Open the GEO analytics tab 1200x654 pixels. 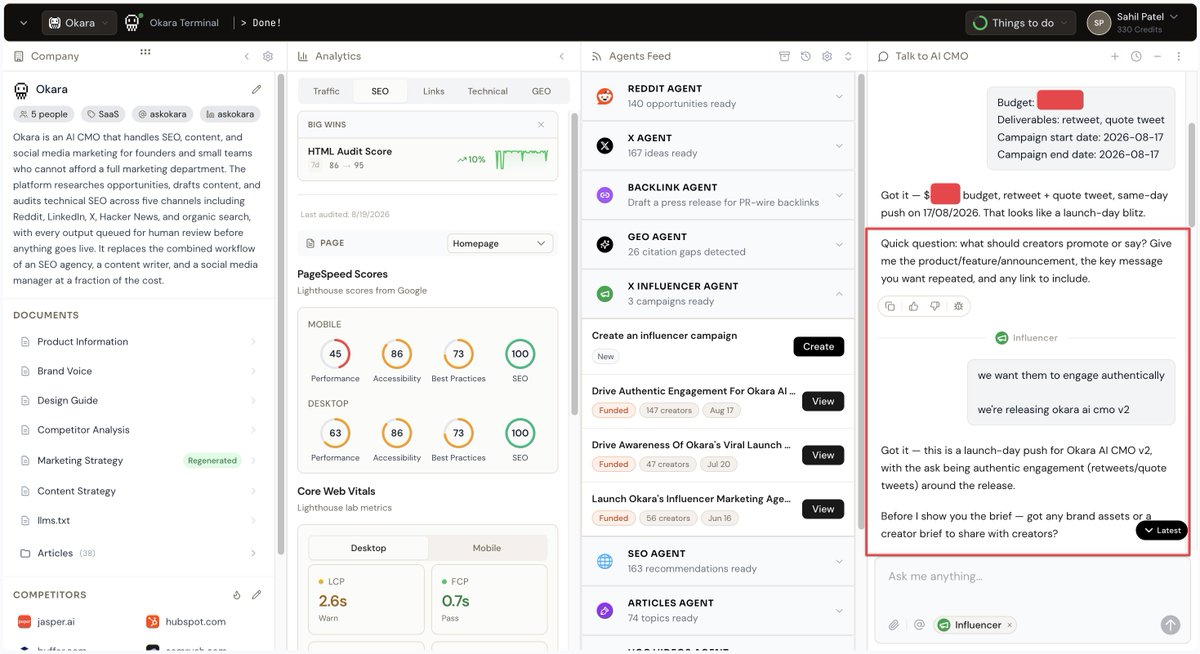[541, 91]
